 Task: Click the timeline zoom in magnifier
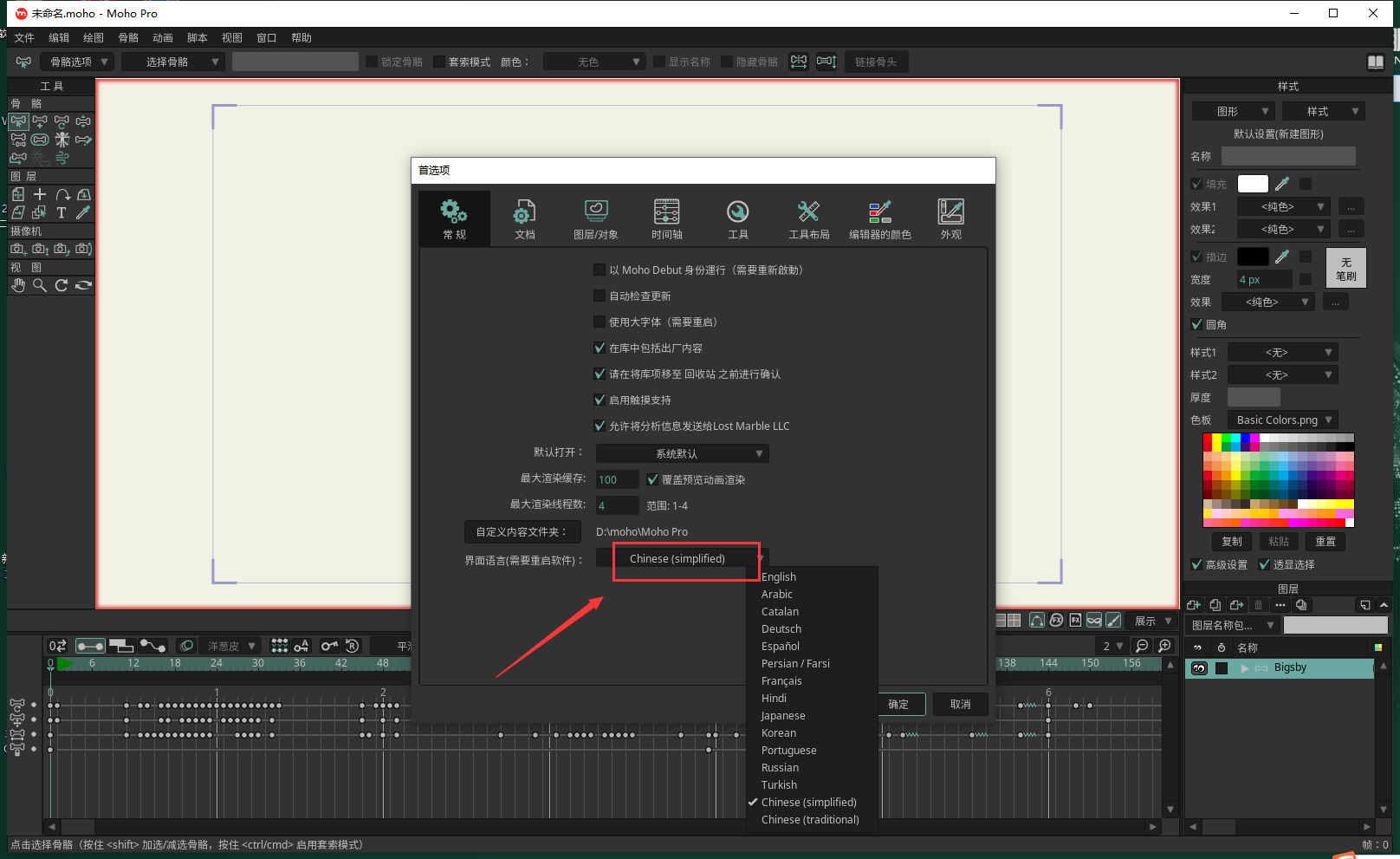click(1165, 646)
